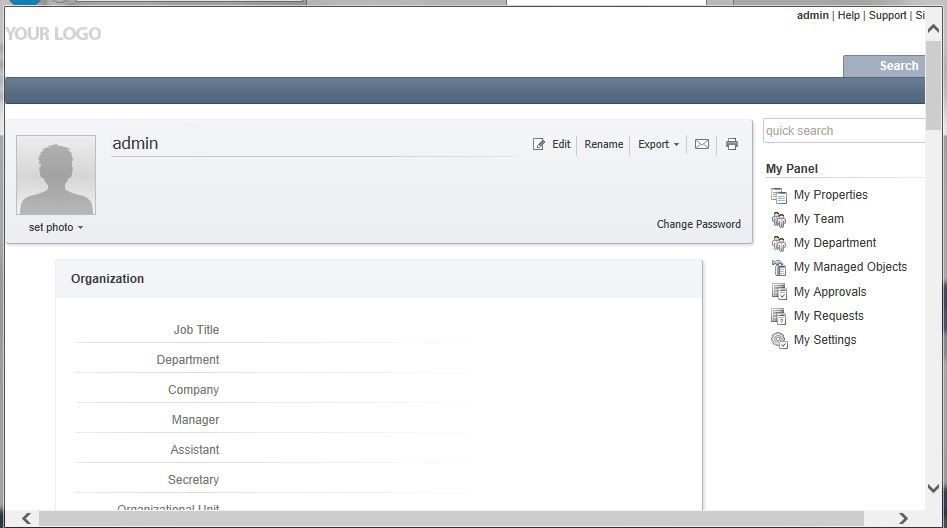
Task: Open the Support link
Action: coord(887,15)
